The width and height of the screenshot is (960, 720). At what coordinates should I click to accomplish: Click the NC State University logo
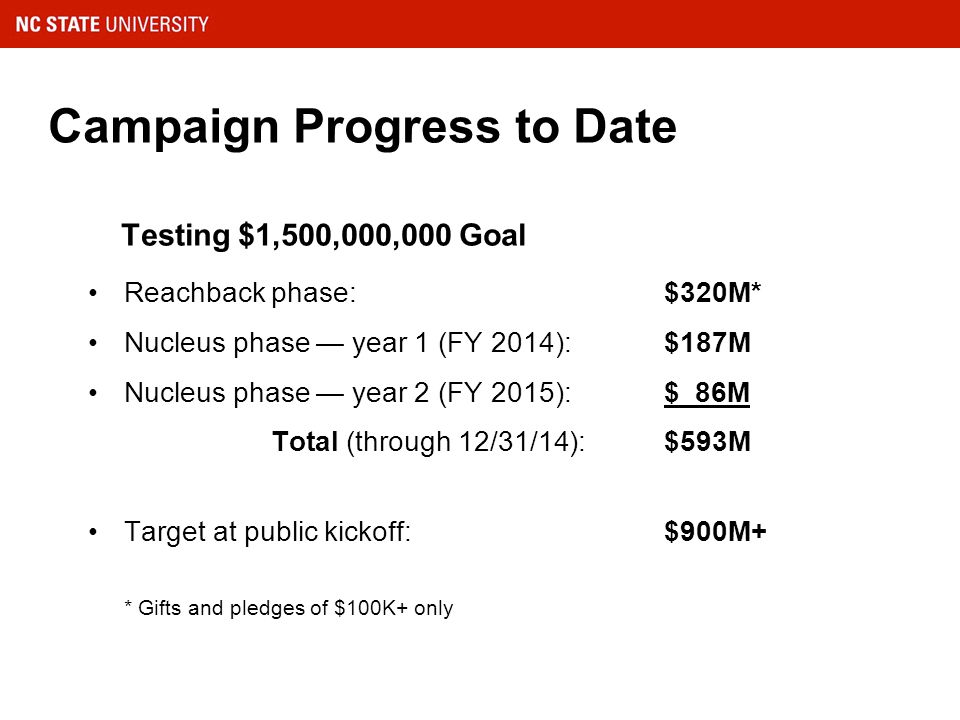tap(112, 24)
